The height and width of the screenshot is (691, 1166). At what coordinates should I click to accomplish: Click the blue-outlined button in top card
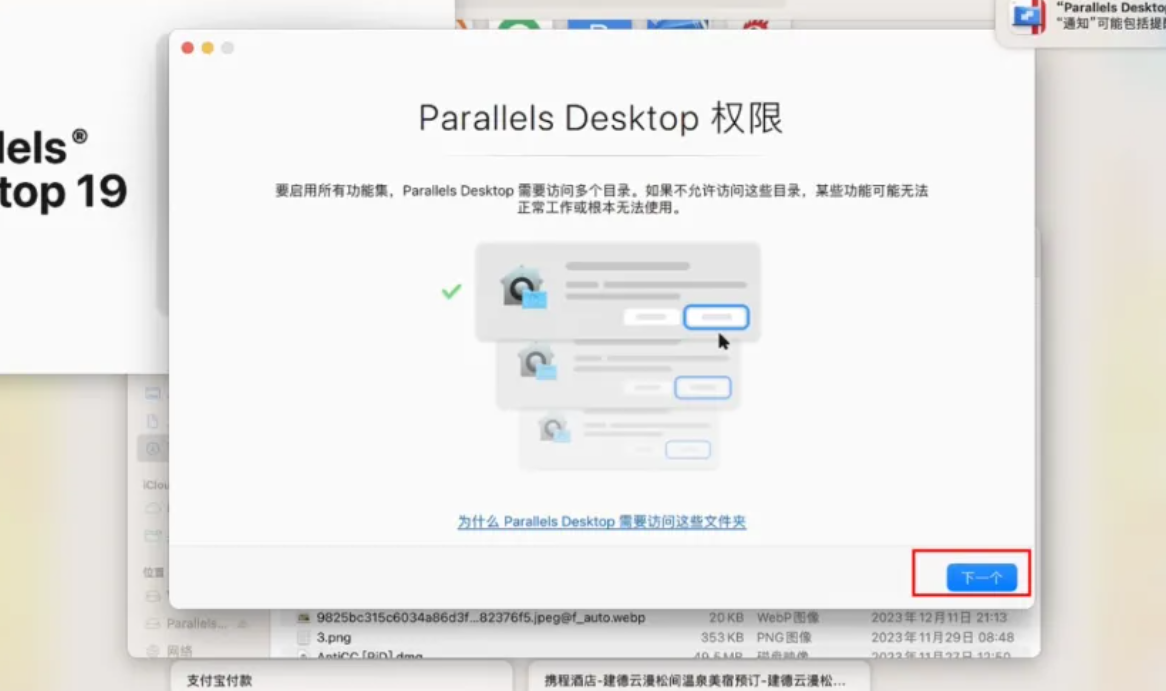[x=716, y=317]
